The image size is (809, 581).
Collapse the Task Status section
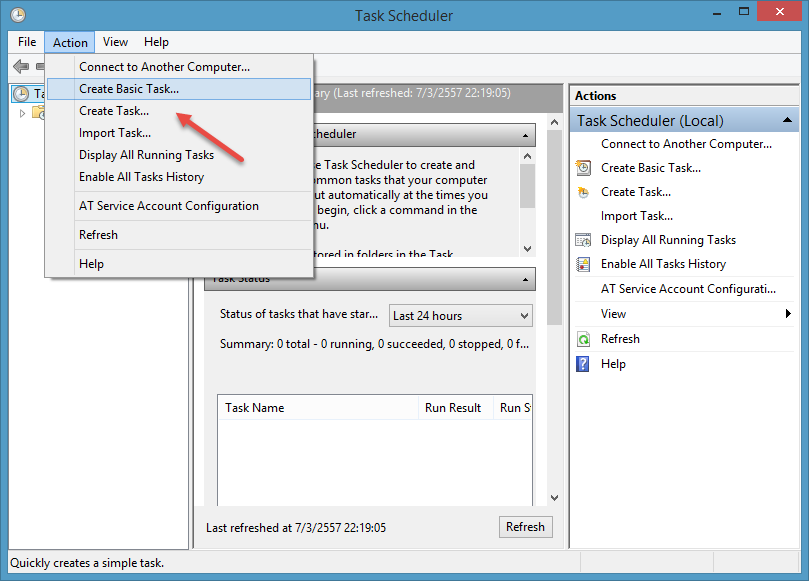(524, 279)
